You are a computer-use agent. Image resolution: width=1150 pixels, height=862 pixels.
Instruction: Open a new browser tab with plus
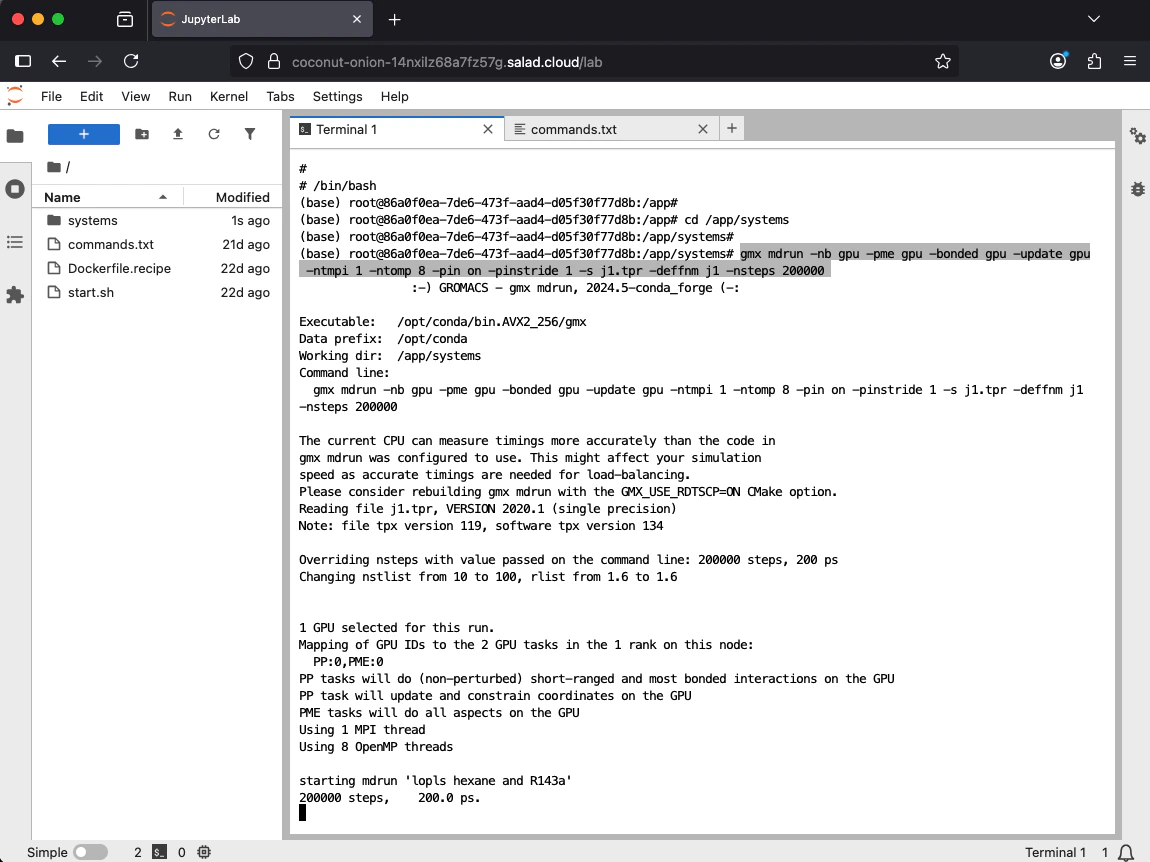(x=395, y=20)
